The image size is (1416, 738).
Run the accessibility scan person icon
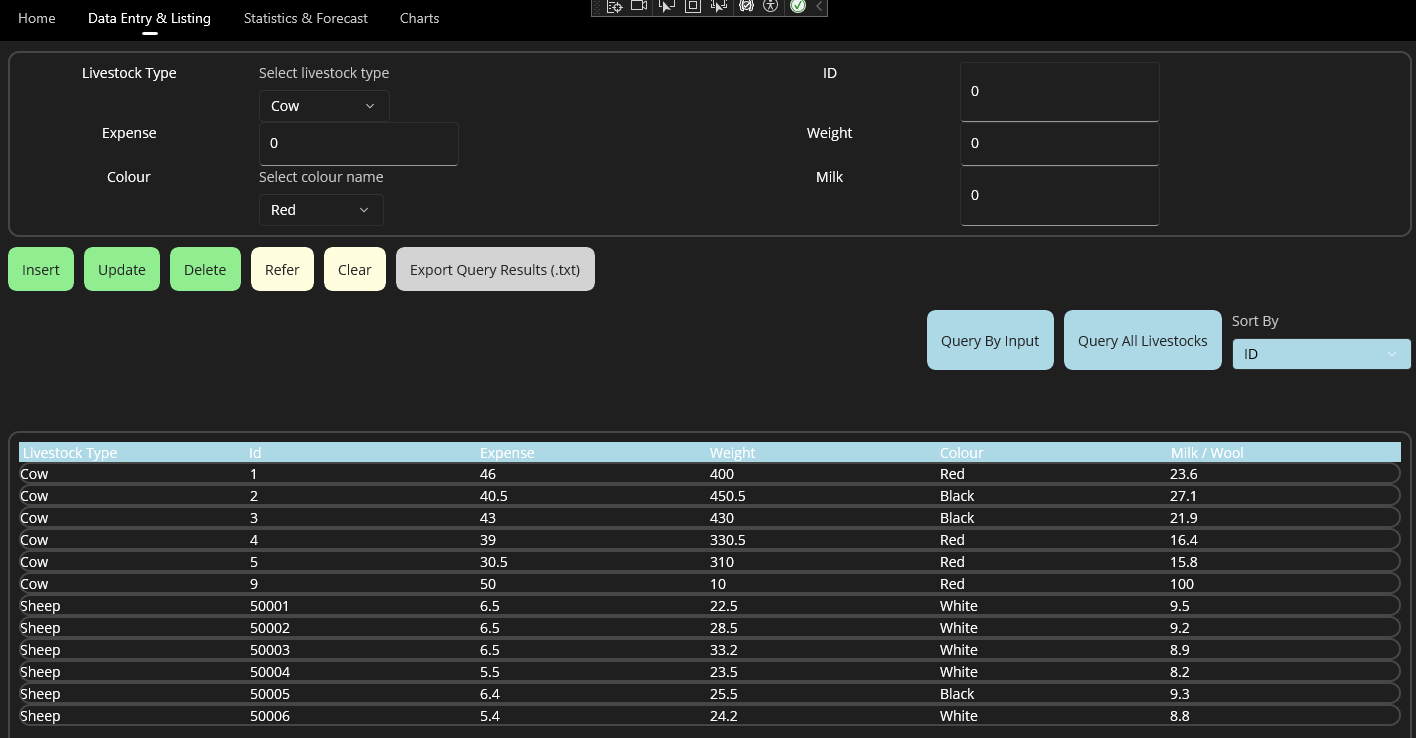coord(770,6)
